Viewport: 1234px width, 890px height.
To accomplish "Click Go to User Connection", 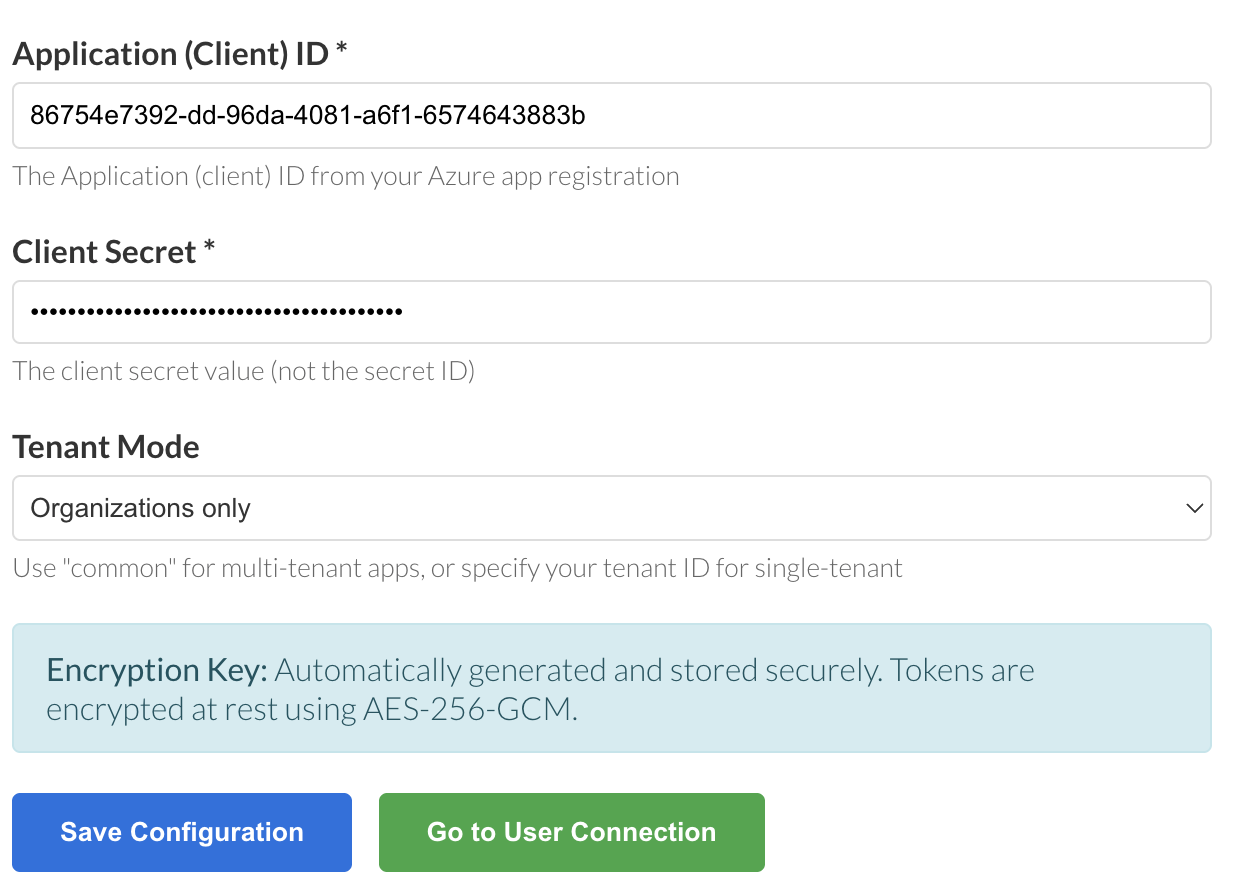I will click(571, 831).
